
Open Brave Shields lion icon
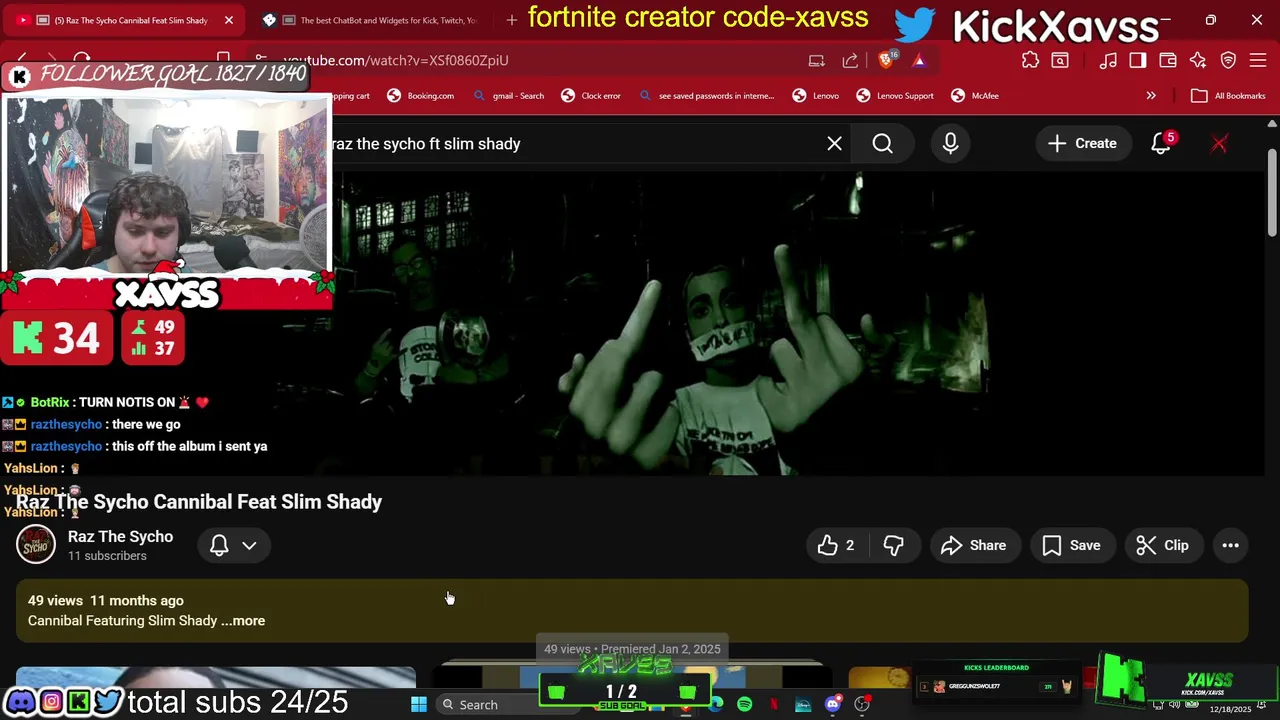[886, 60]
